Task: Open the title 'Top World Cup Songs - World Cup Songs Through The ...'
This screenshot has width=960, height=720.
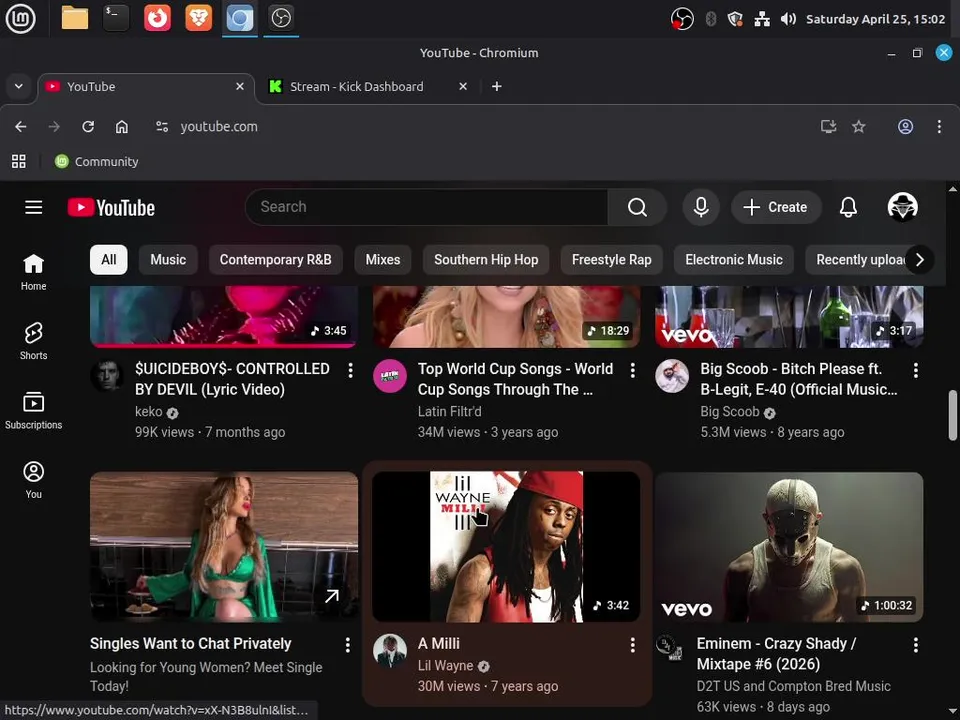Action: tap(515, 379)
